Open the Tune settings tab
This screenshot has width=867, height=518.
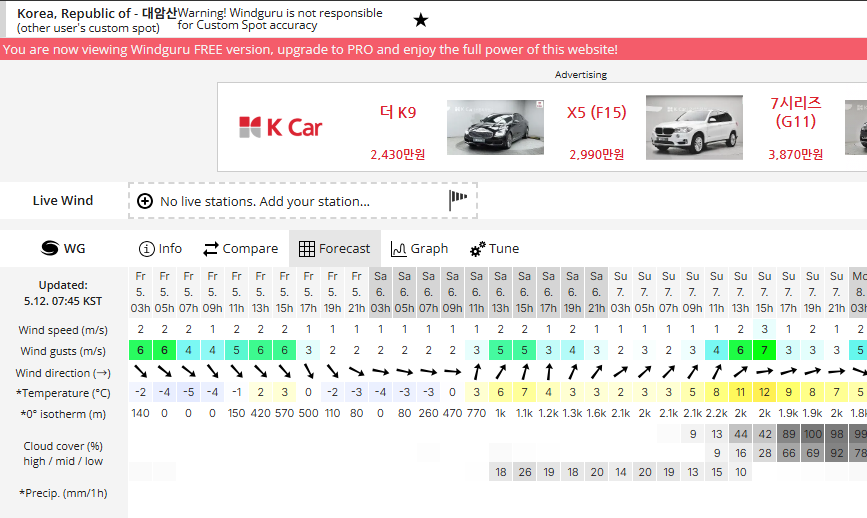[x=494, y=248]
